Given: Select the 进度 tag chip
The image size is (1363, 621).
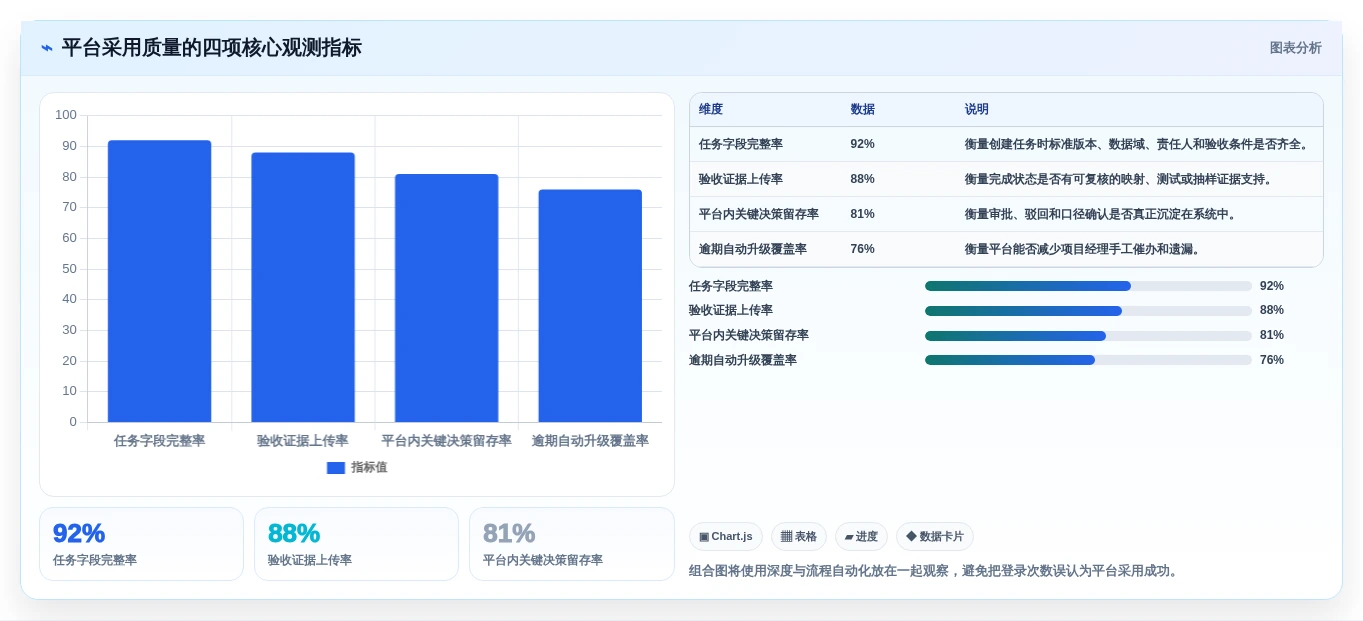Looking at the screenshot, I should (x=861, y=537).
